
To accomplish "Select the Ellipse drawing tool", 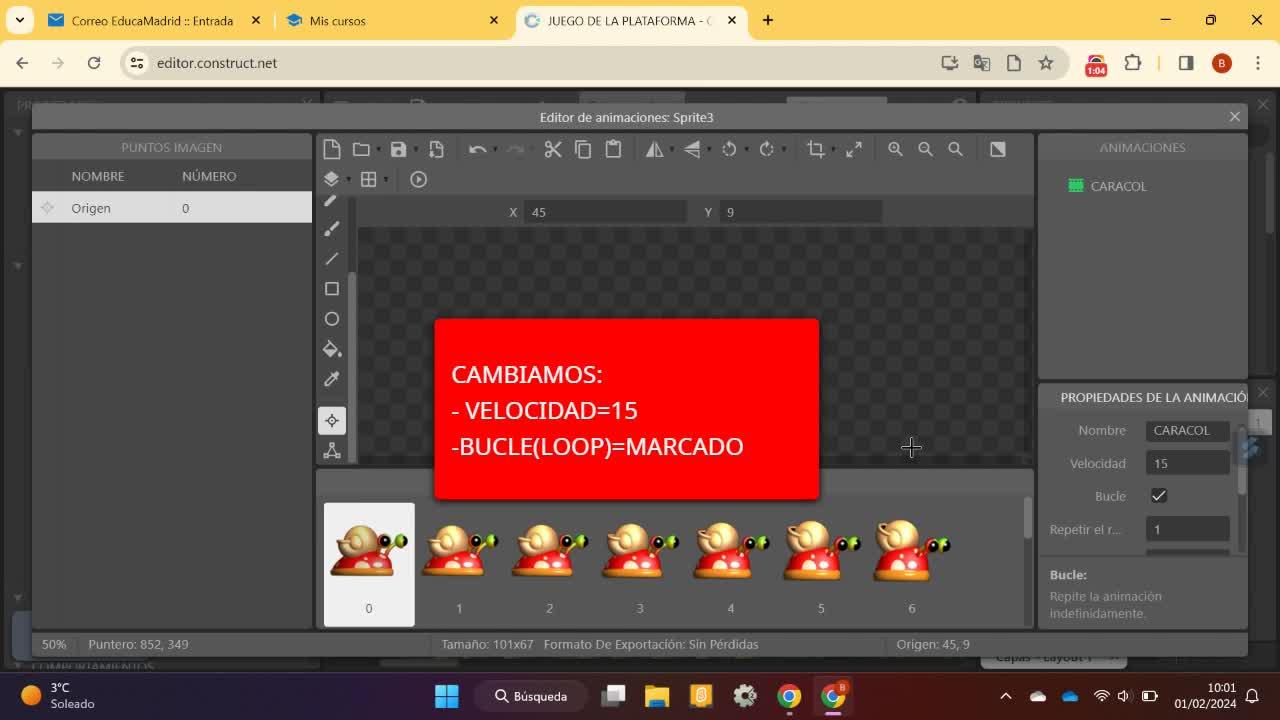I will pos(332,319).
